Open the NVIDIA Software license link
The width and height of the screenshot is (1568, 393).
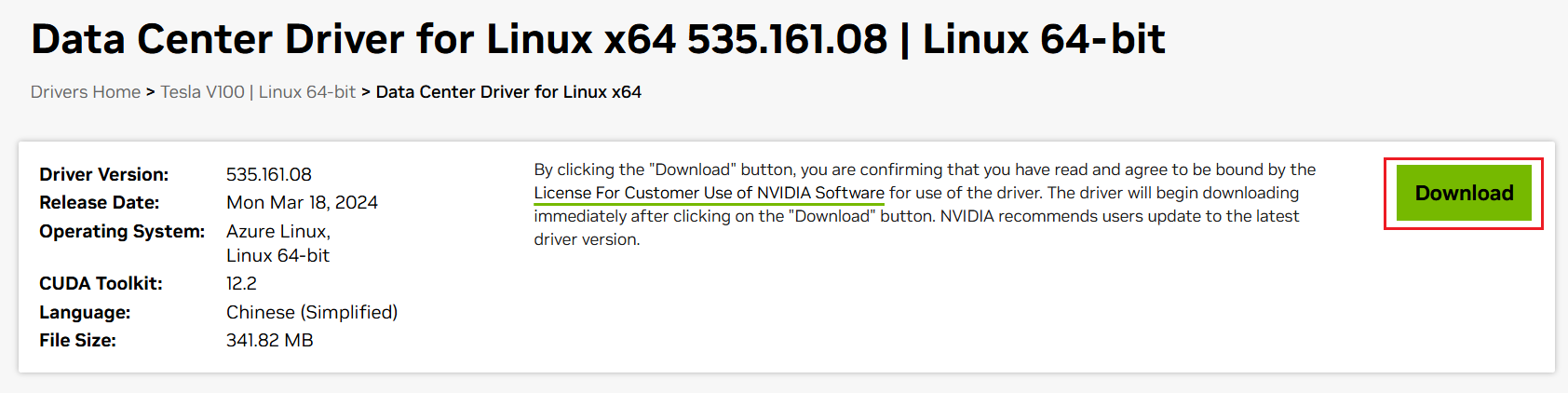coord(709,193)
